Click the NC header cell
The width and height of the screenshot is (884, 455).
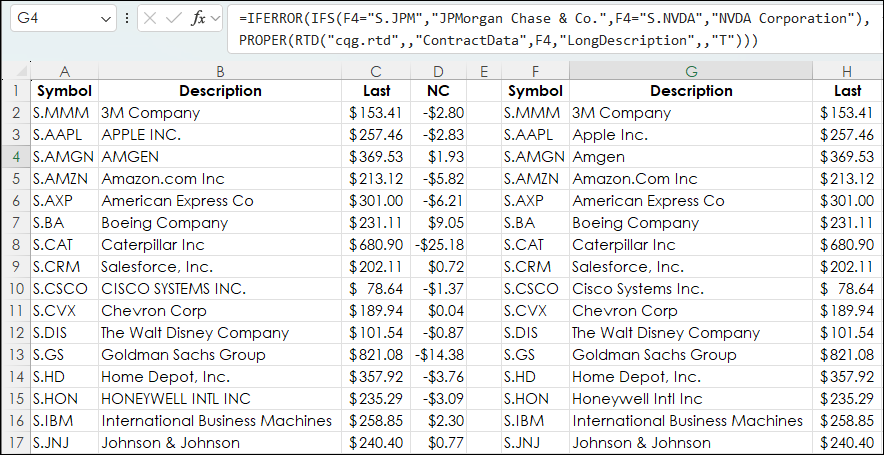(x=438, y=91)
